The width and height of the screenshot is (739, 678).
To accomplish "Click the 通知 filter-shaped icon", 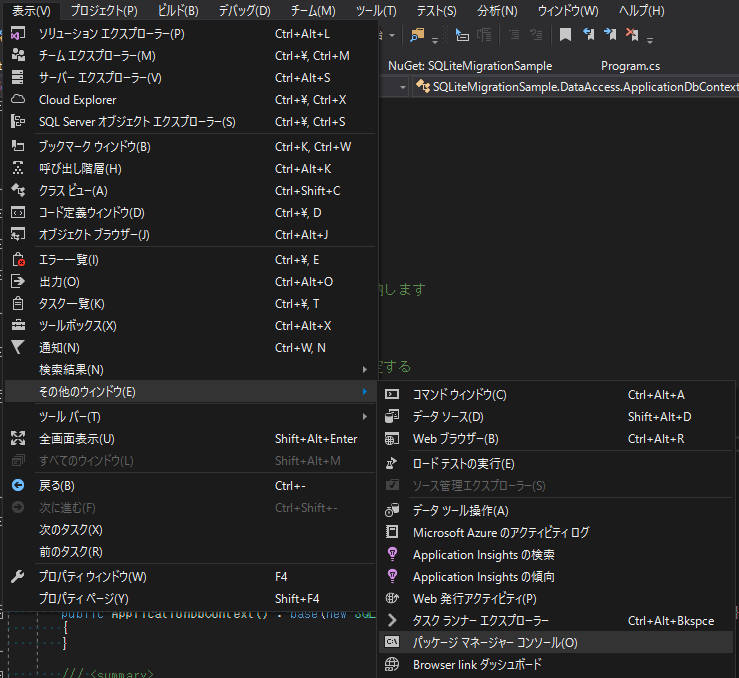I will 18,347.
